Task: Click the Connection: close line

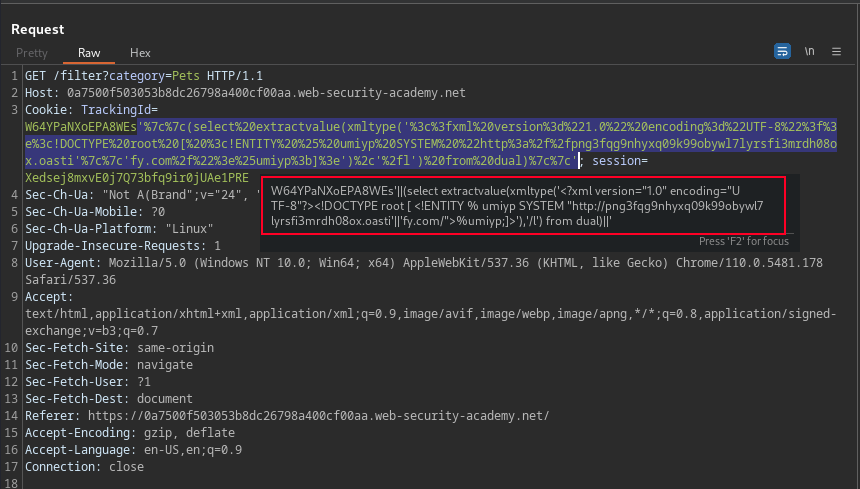Action: coord(84,467)
